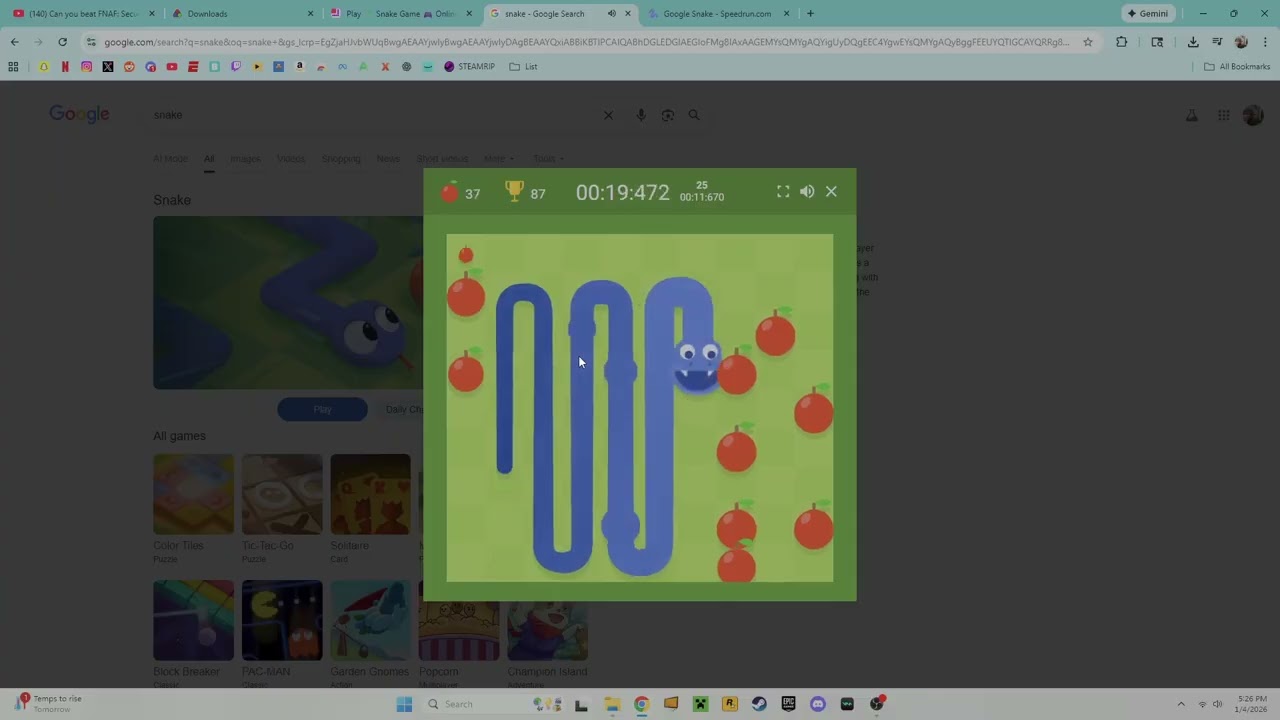1280x720 pixels.
Task: Open Discord from taskbar
Action: pos(818,704)
